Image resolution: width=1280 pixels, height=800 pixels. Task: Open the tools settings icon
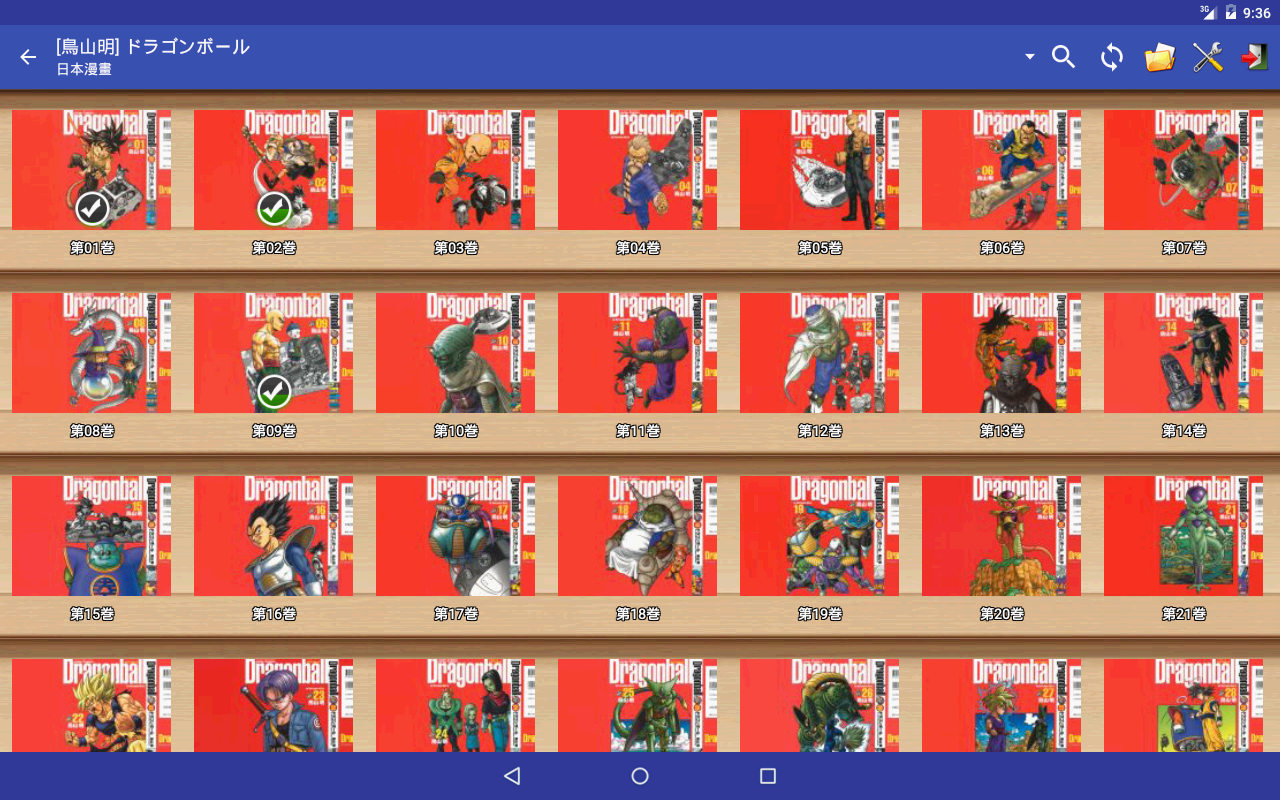(1208, 57)
